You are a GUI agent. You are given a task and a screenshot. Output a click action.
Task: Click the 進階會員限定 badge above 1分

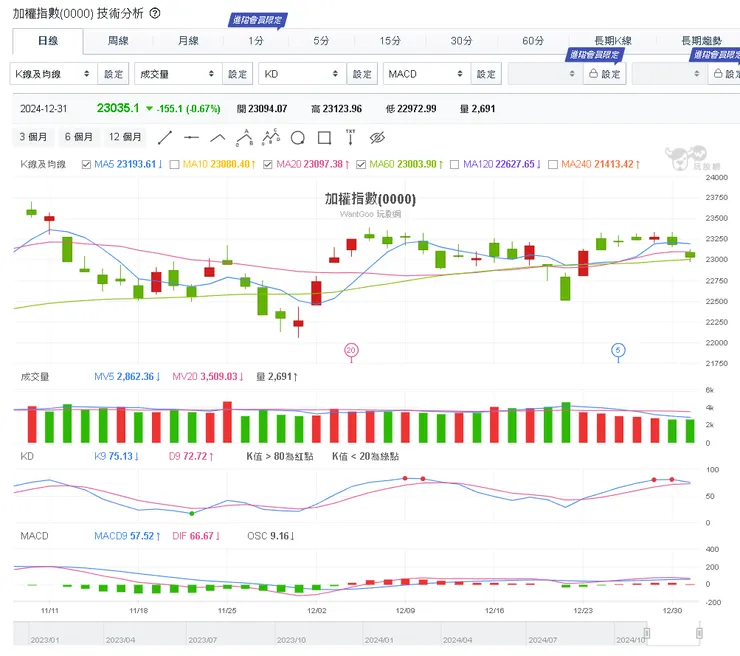point(257,20)
